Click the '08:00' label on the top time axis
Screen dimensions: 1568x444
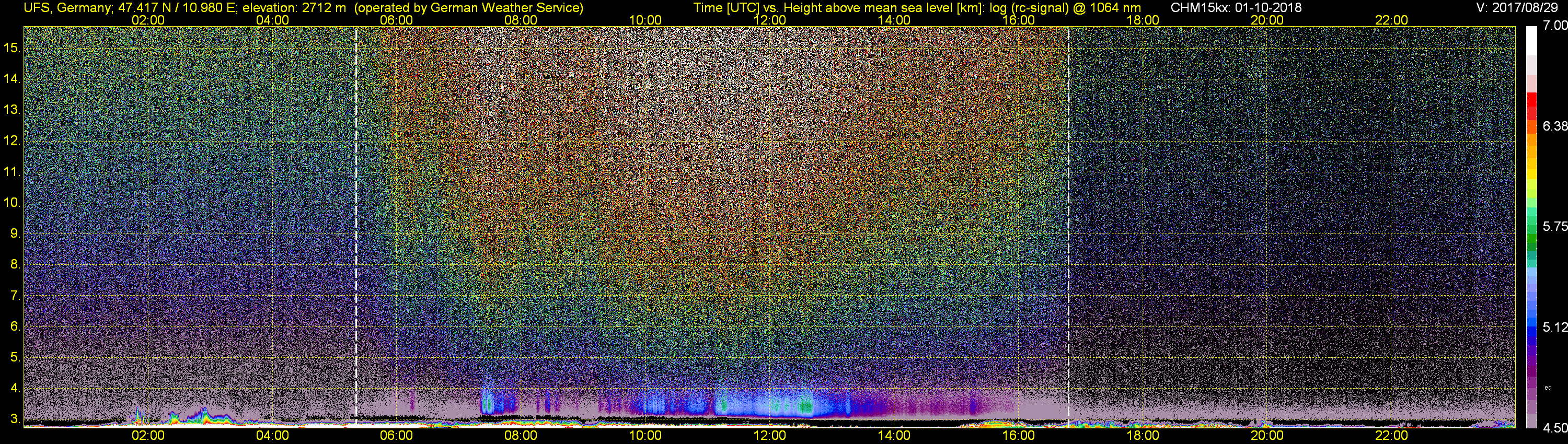click(x=521, y=20)
